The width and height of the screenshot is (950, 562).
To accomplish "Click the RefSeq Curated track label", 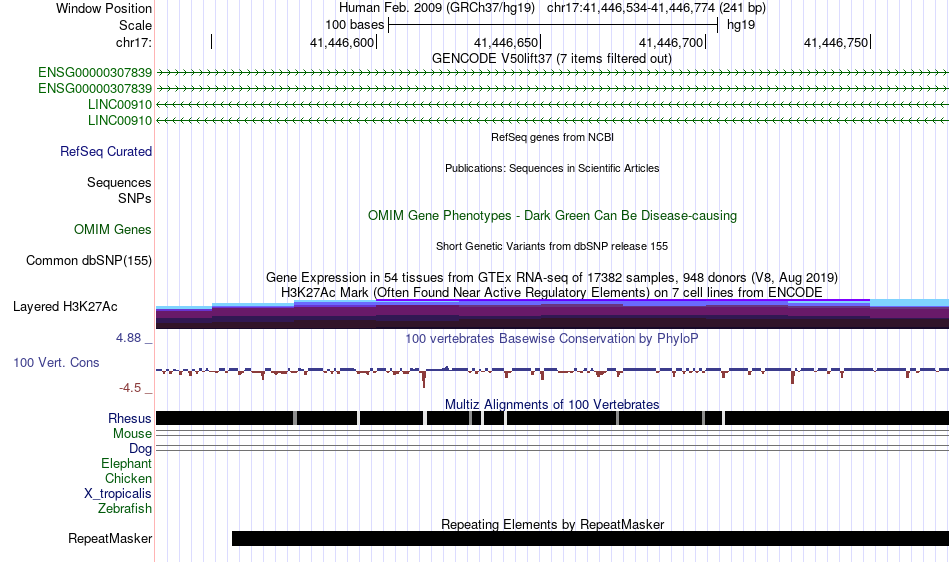I will coord(106,151).
